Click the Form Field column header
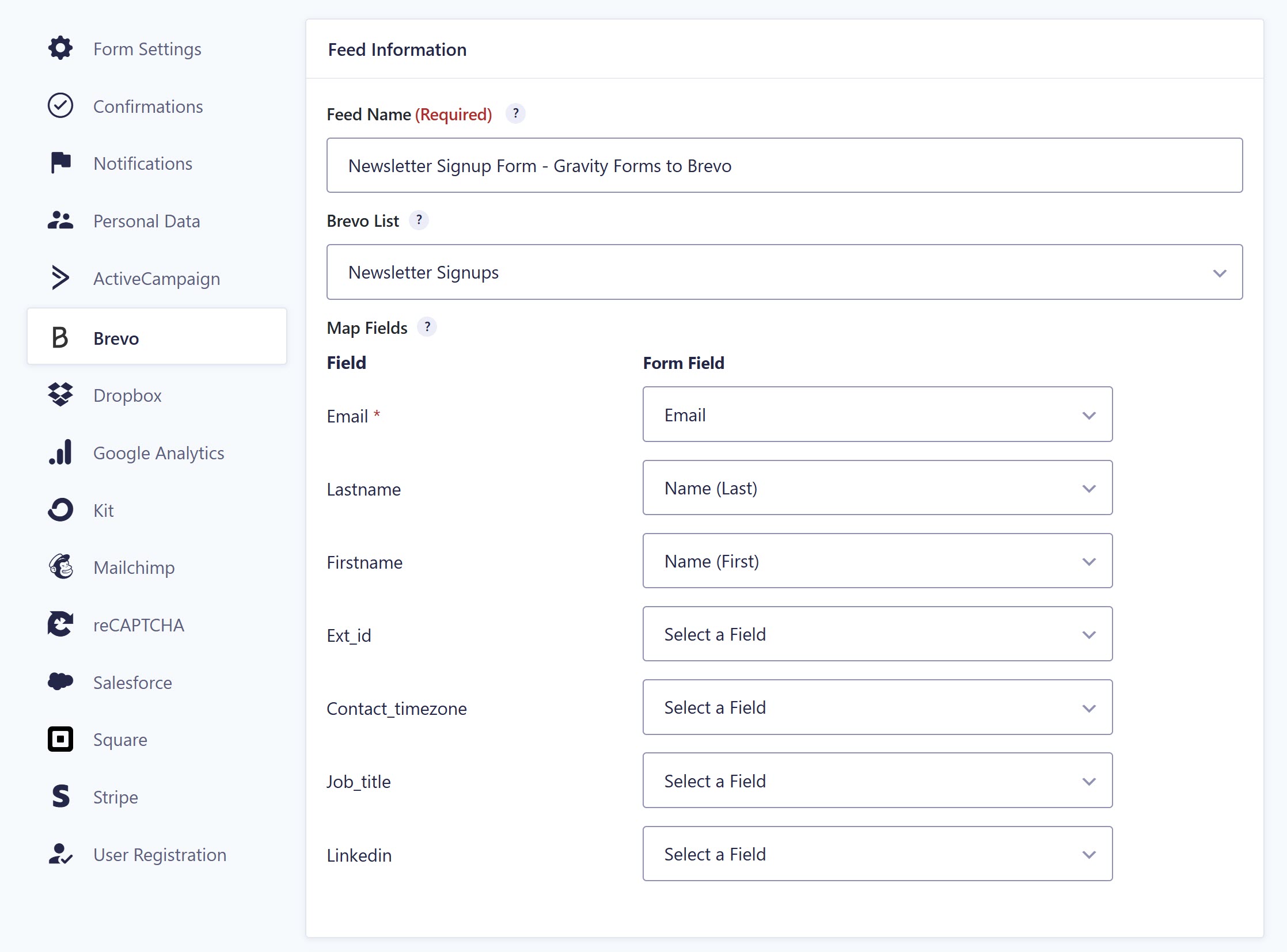Image resolution: width=1287 pixels, height=952 pixels. (x=684, y=363)
